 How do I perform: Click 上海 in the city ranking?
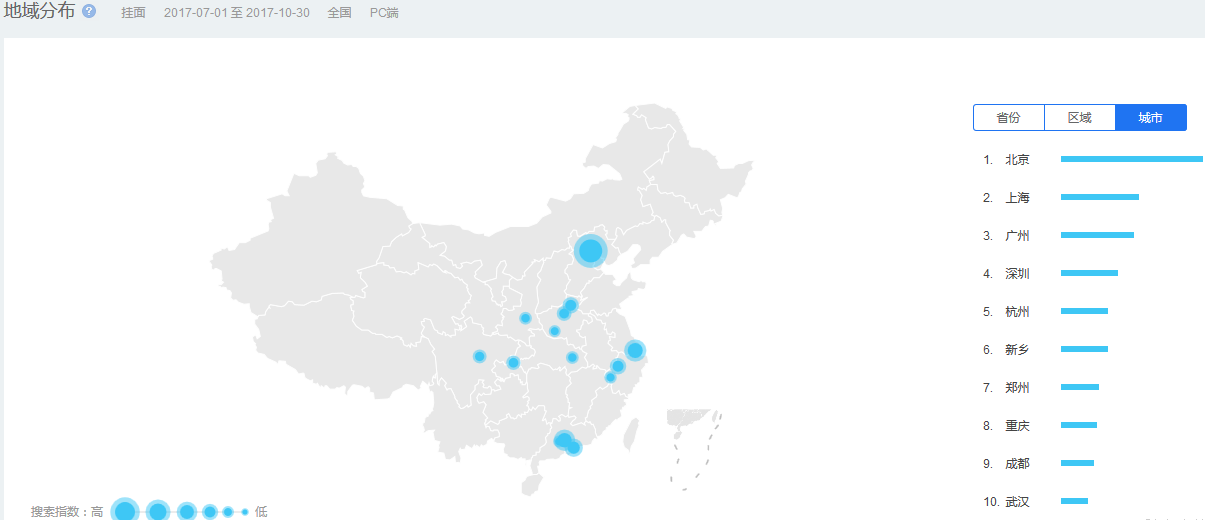[1017, 198]
